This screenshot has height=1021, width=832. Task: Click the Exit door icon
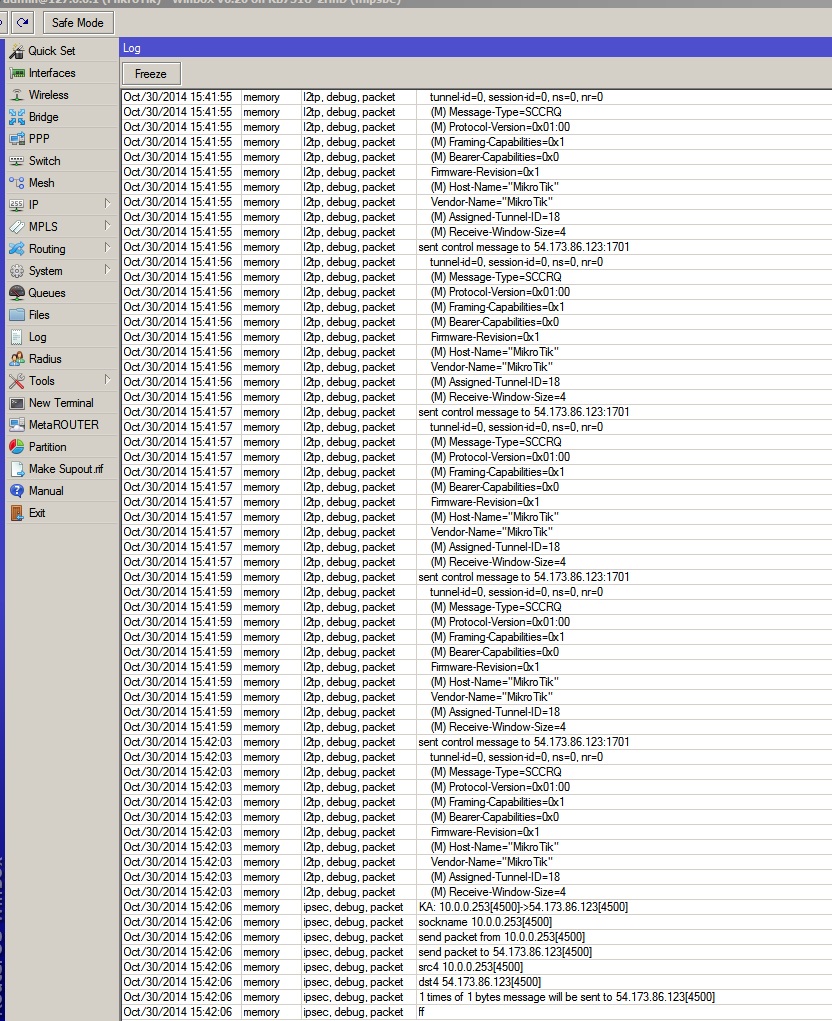point(17,513)
